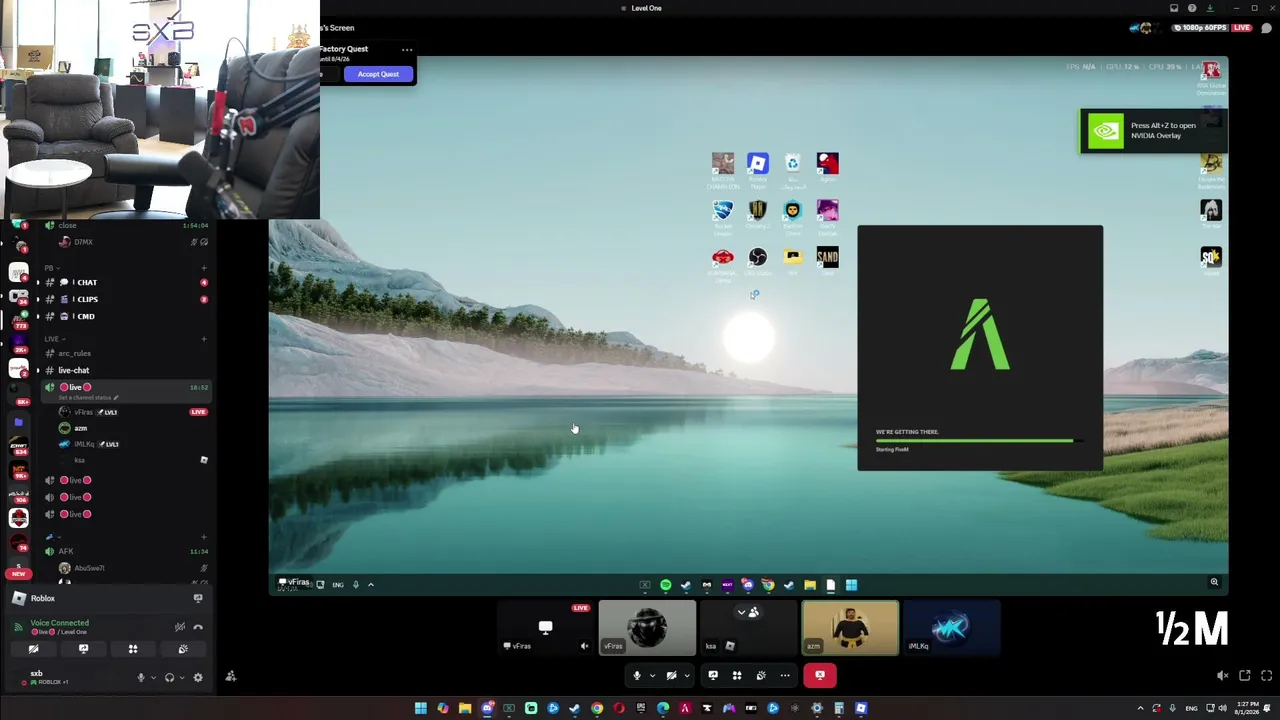Open Discord help icon
1280x720 pixels.
tap(1192, 8)
